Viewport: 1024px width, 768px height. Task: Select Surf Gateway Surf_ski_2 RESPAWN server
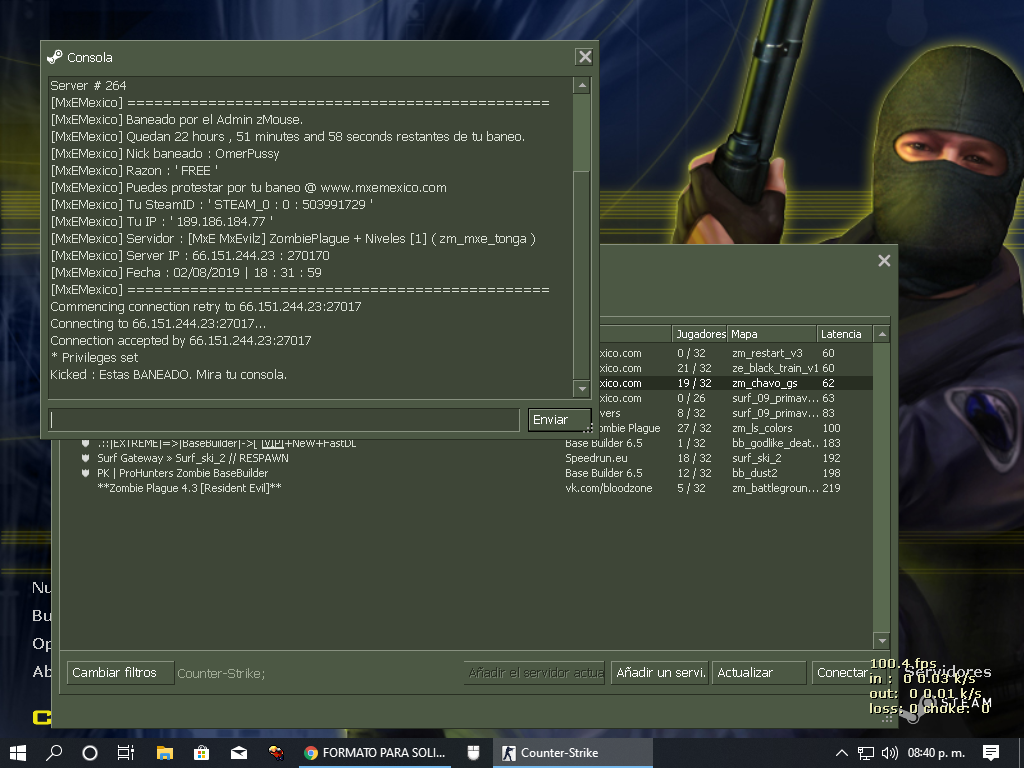[x=466, y=458]
